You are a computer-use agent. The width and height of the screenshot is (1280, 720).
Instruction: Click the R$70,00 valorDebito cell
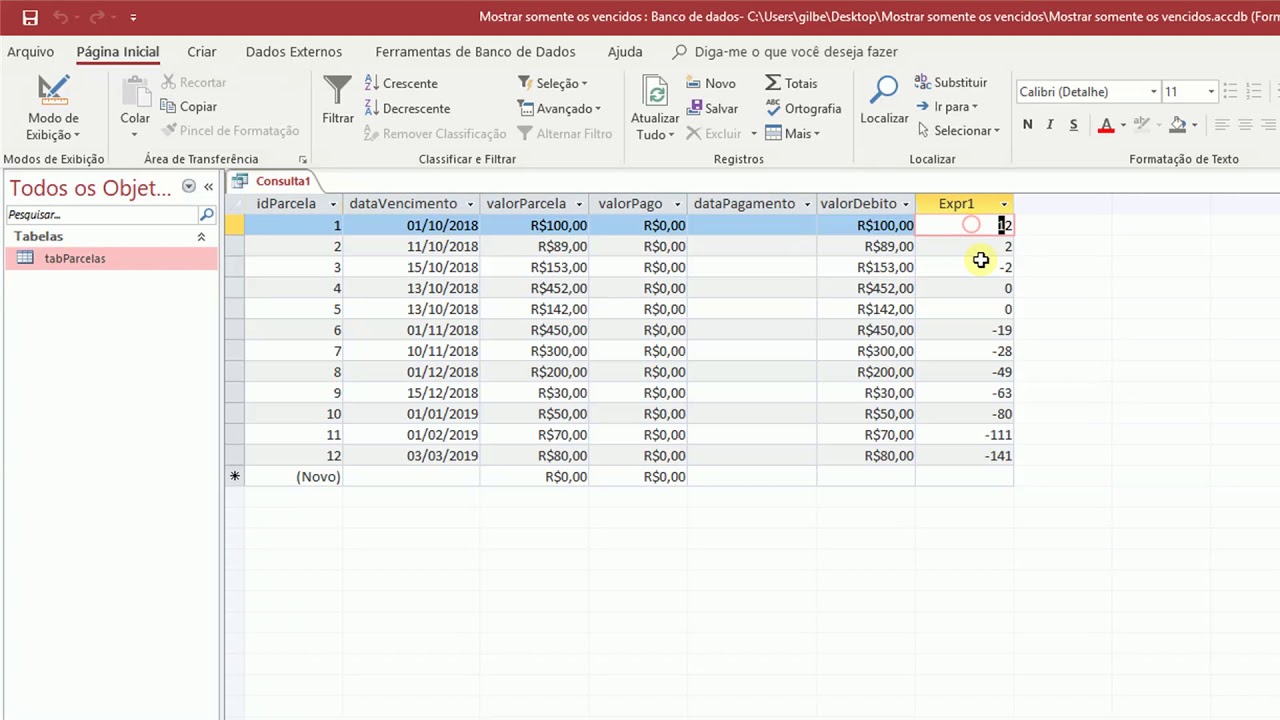coord(866,435)
